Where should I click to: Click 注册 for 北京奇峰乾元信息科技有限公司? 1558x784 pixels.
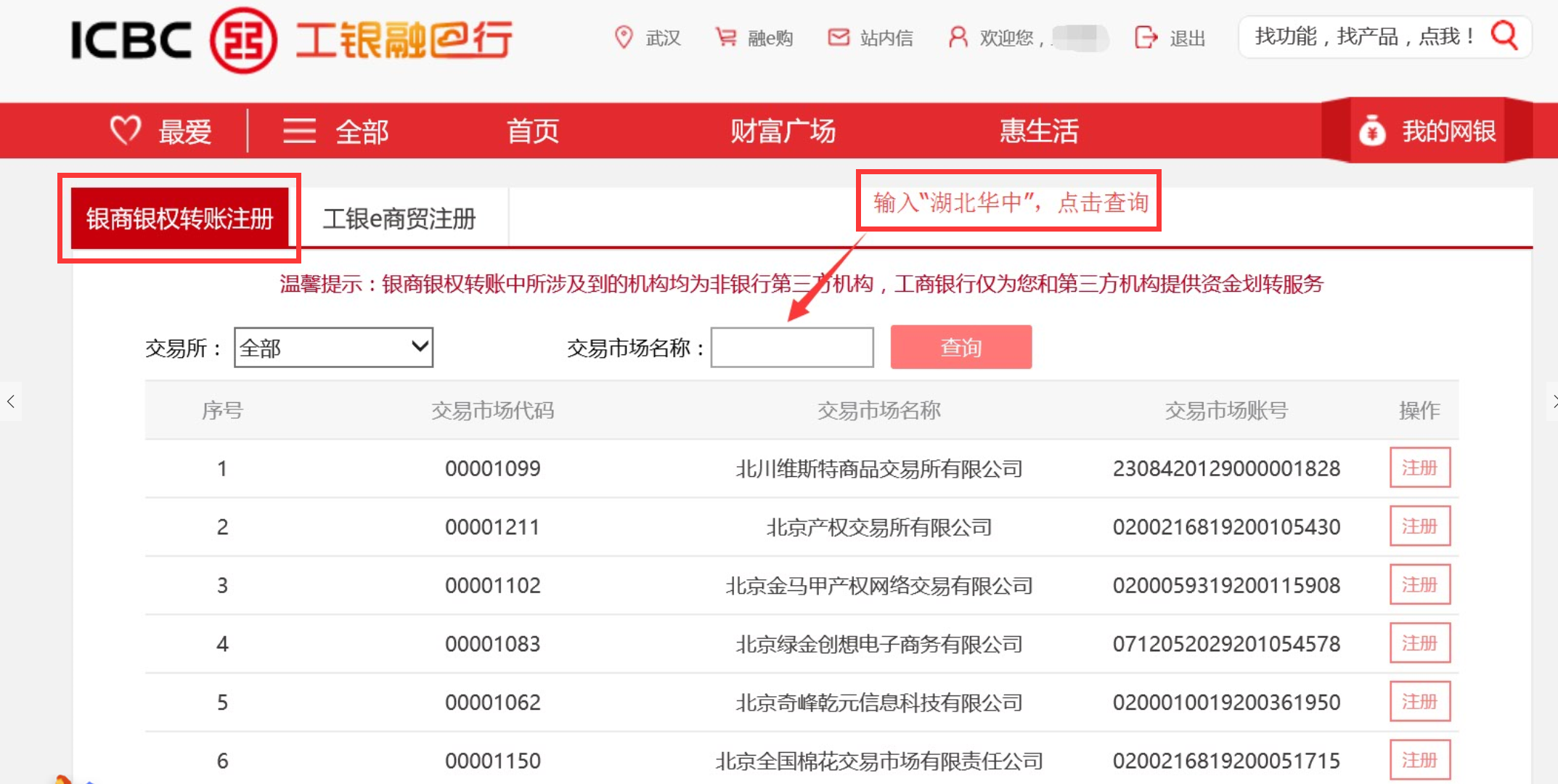pos(1420,701)
